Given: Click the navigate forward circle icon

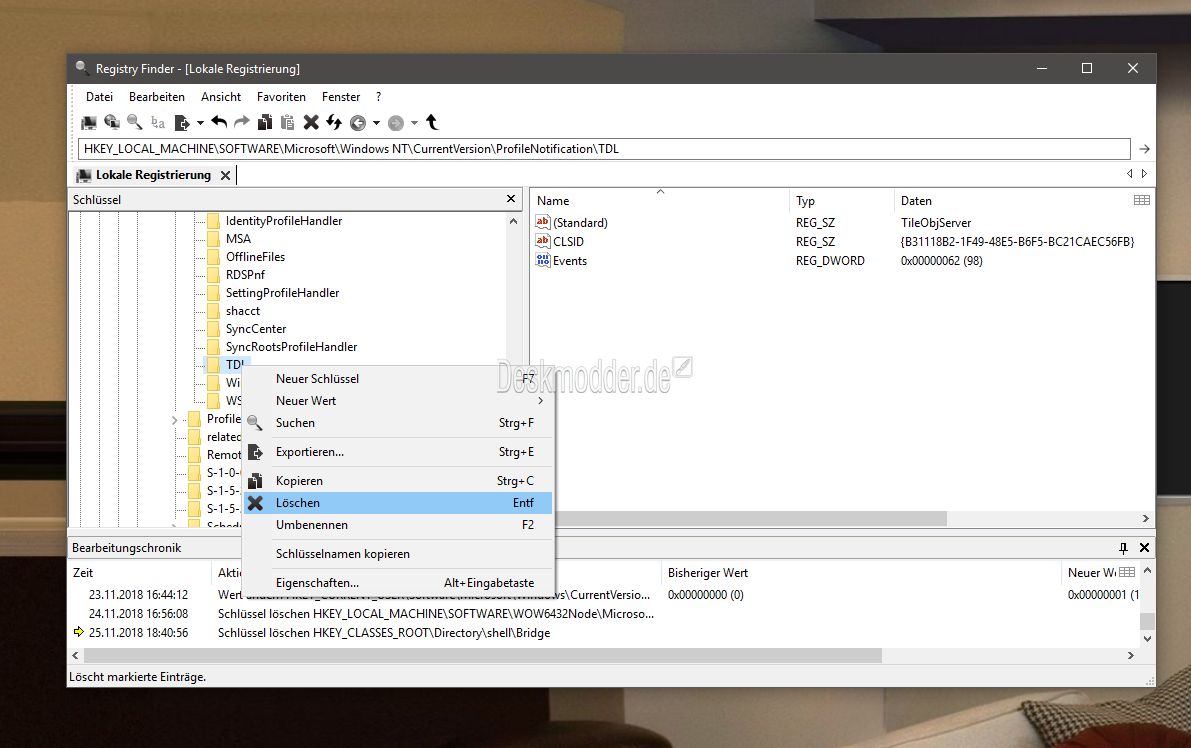Looking at the screenshot, I should (x=396, y=123).
